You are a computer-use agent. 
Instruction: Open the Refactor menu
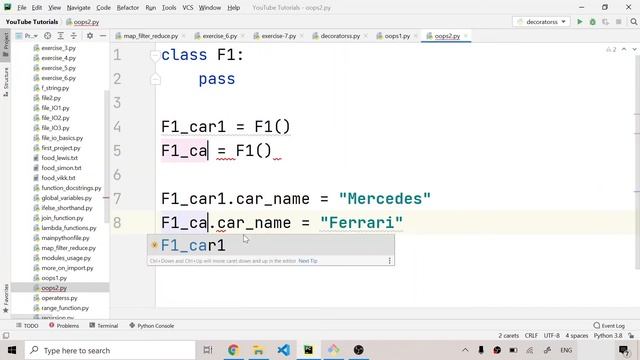[x=128, y=7]
